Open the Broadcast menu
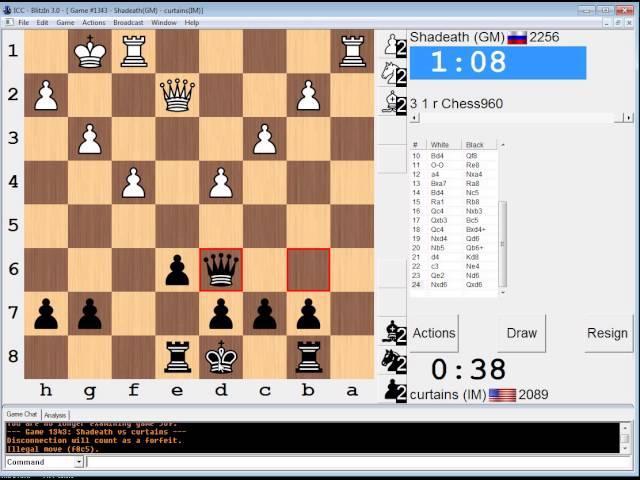Viewport: 640px width, 480px height. pyautogui.click(x=128, y=22)
